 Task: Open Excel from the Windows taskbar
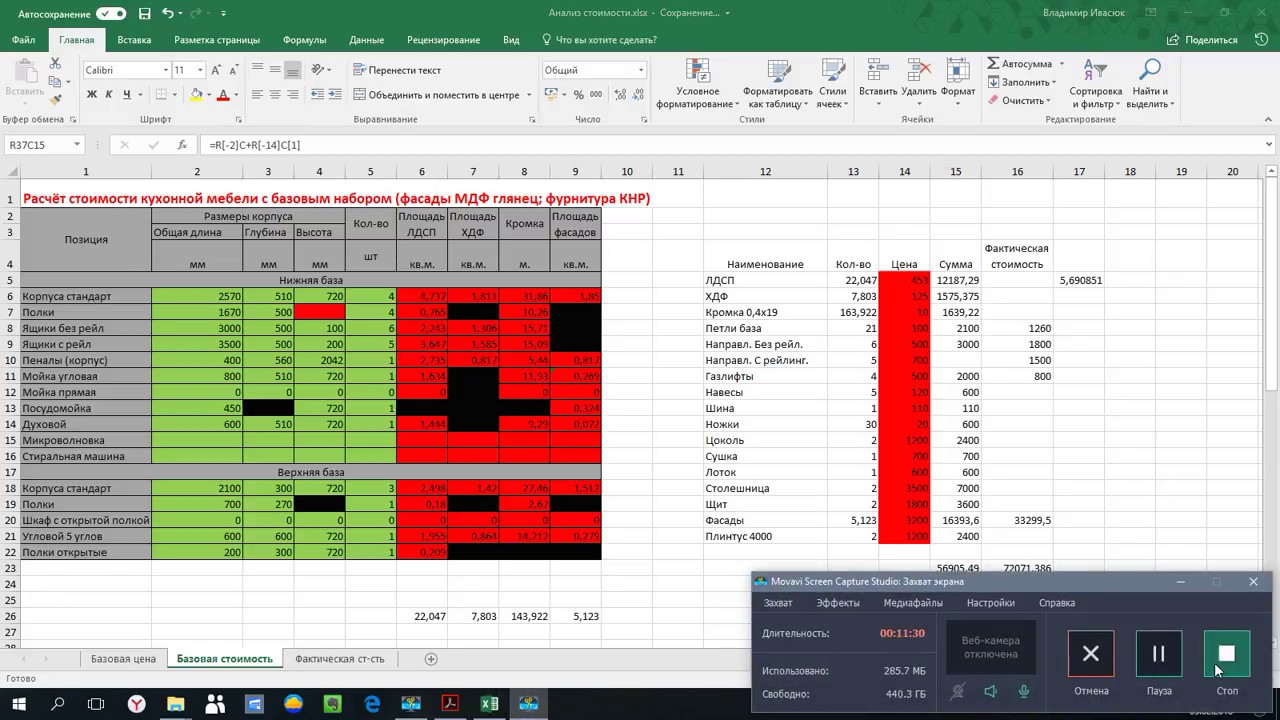pyautogui.click(x=489, y=704)
